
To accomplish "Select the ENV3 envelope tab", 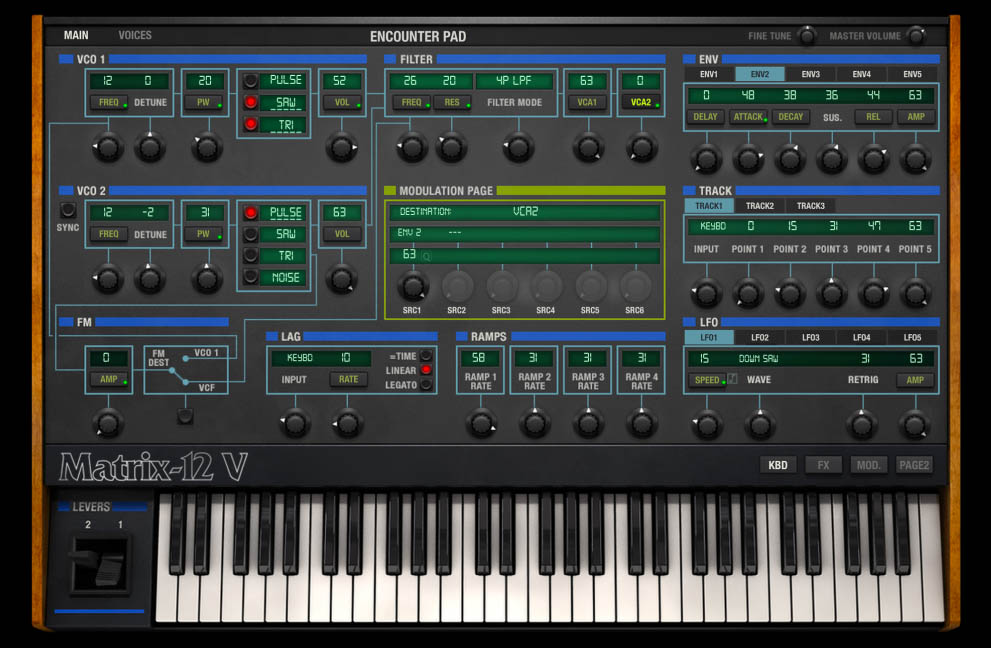I will click(x=810, y=74).
